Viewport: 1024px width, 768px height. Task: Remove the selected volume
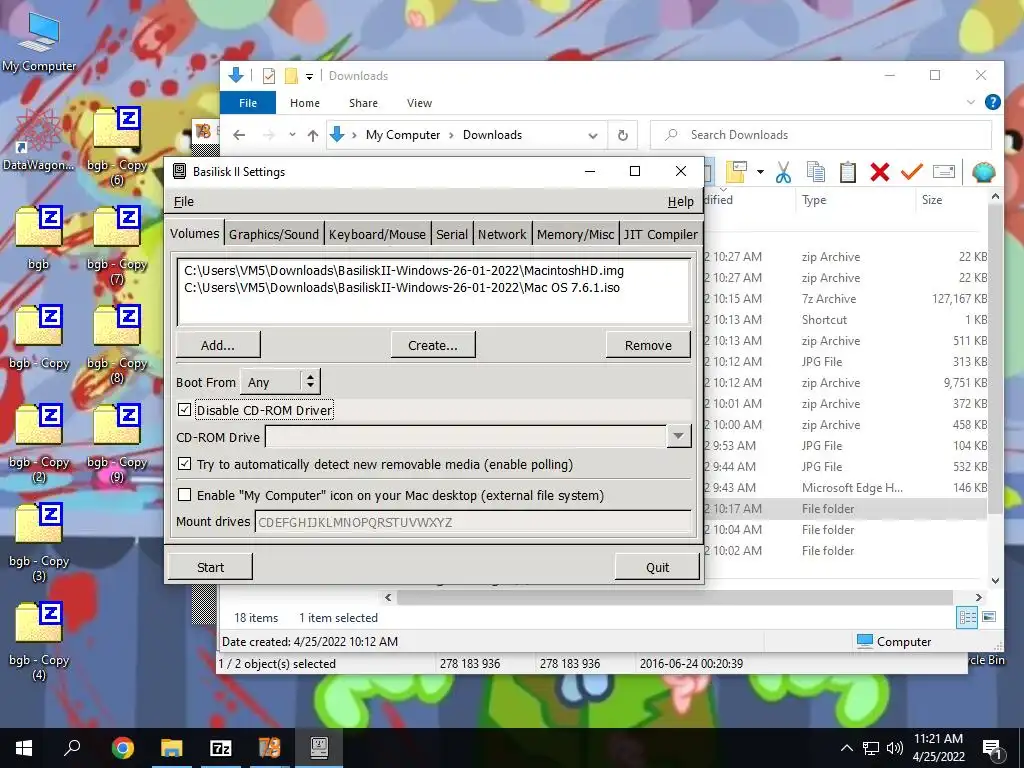pos(648,345)
